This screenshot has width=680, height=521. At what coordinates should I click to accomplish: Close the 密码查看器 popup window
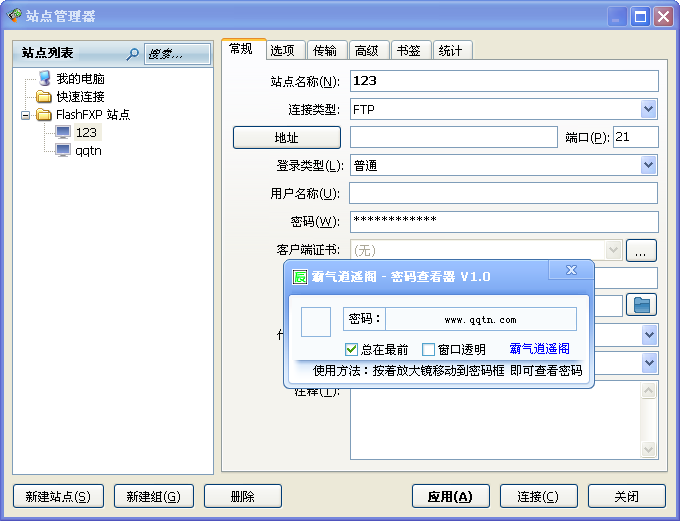tap(571, 271)
